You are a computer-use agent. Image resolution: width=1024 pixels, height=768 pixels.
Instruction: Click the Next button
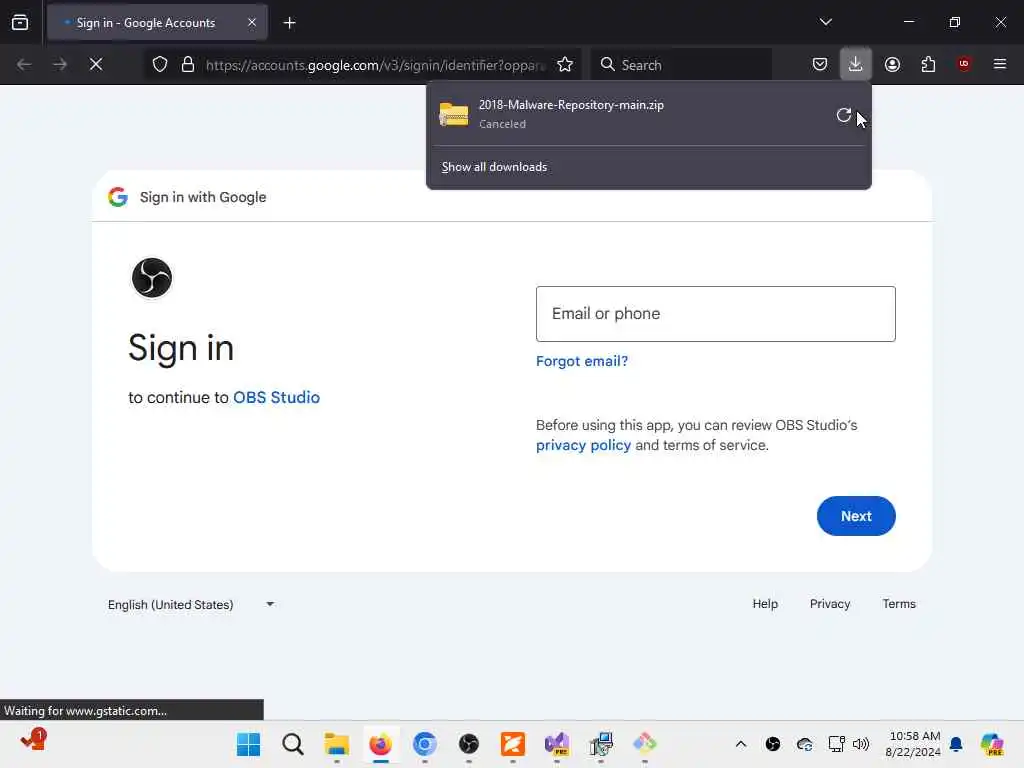[856, 516]
